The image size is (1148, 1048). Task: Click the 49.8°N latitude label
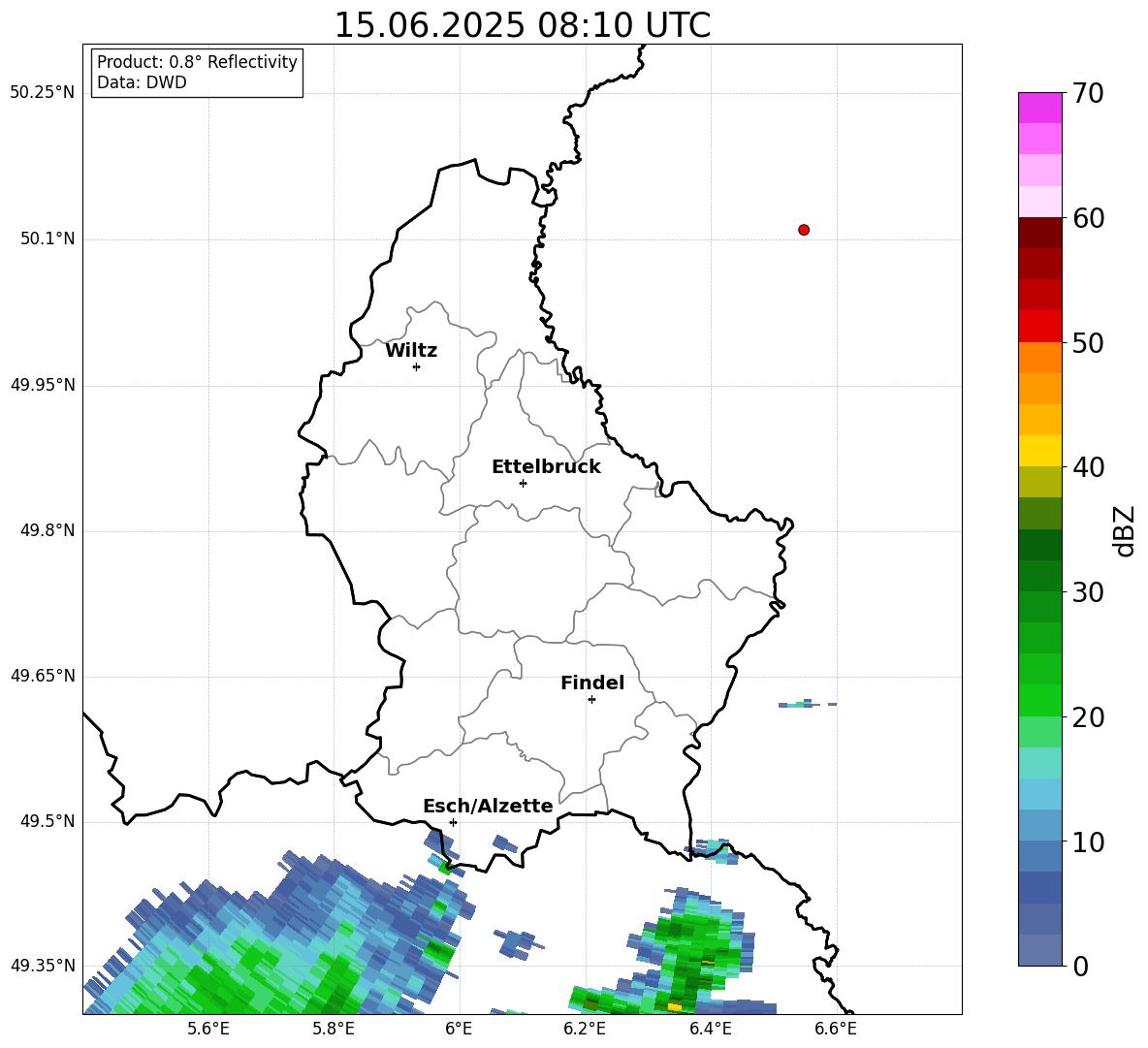[48, 530]
